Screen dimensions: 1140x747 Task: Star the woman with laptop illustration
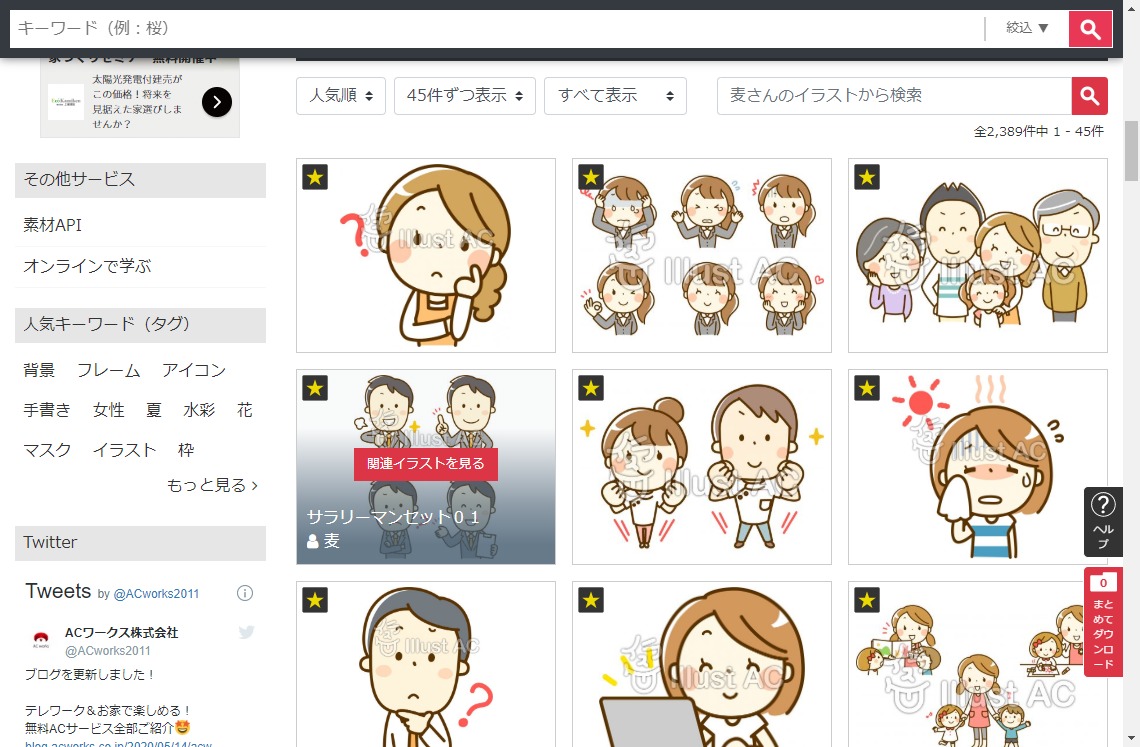[591, 600]
